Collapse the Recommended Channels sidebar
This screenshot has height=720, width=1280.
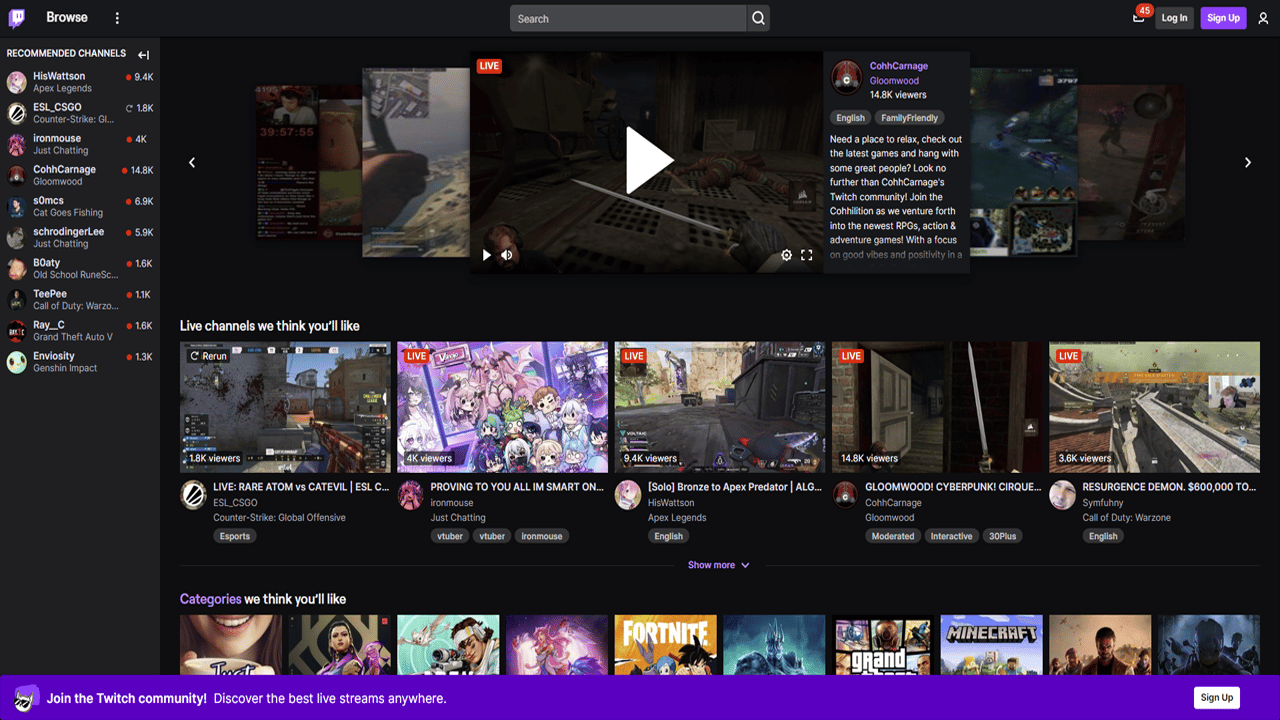(143, 55)
